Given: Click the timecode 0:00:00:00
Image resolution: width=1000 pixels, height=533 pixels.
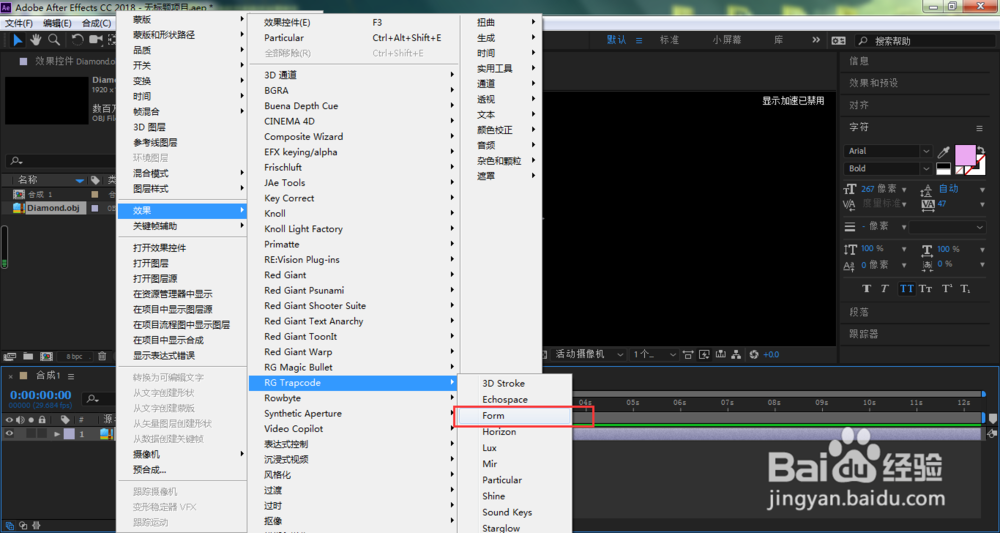Looking at the screenshot, I should coord(41,395).
